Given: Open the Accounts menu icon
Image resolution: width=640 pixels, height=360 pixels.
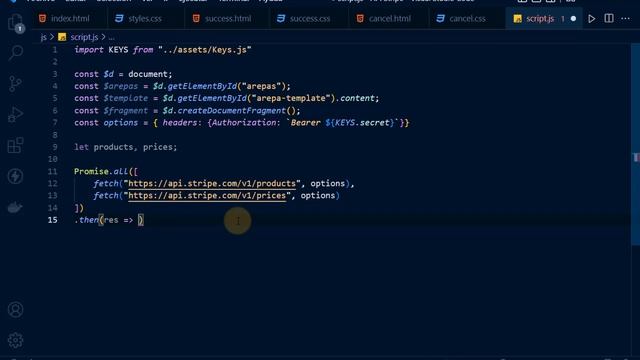Looking at the screenshot, I should [16, 310].
